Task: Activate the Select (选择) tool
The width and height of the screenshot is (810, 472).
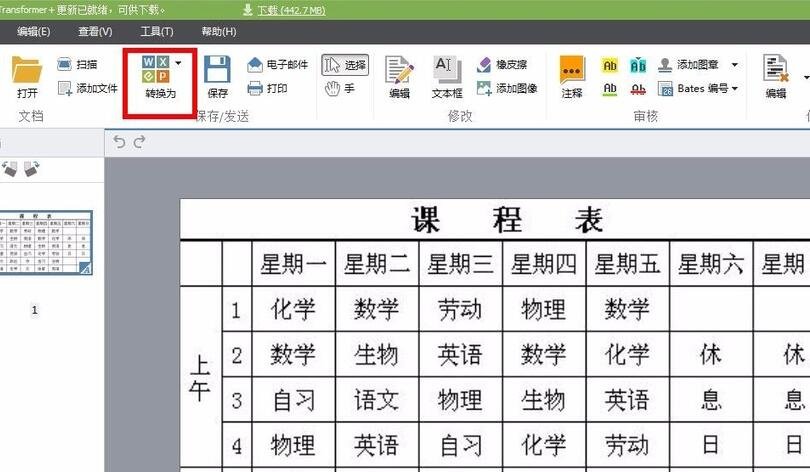Action: pos(345,65)
